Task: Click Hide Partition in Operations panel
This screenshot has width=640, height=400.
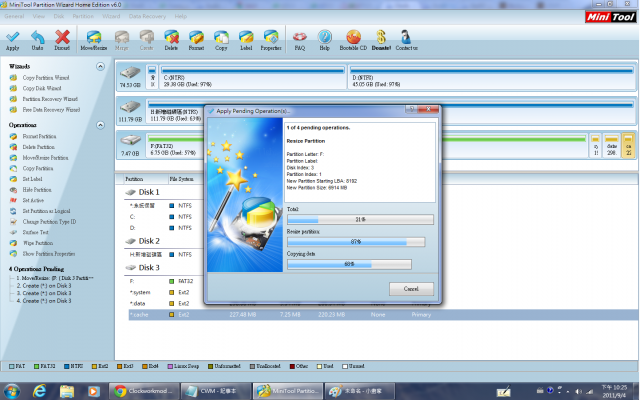Action: click(x=37, y=190)
